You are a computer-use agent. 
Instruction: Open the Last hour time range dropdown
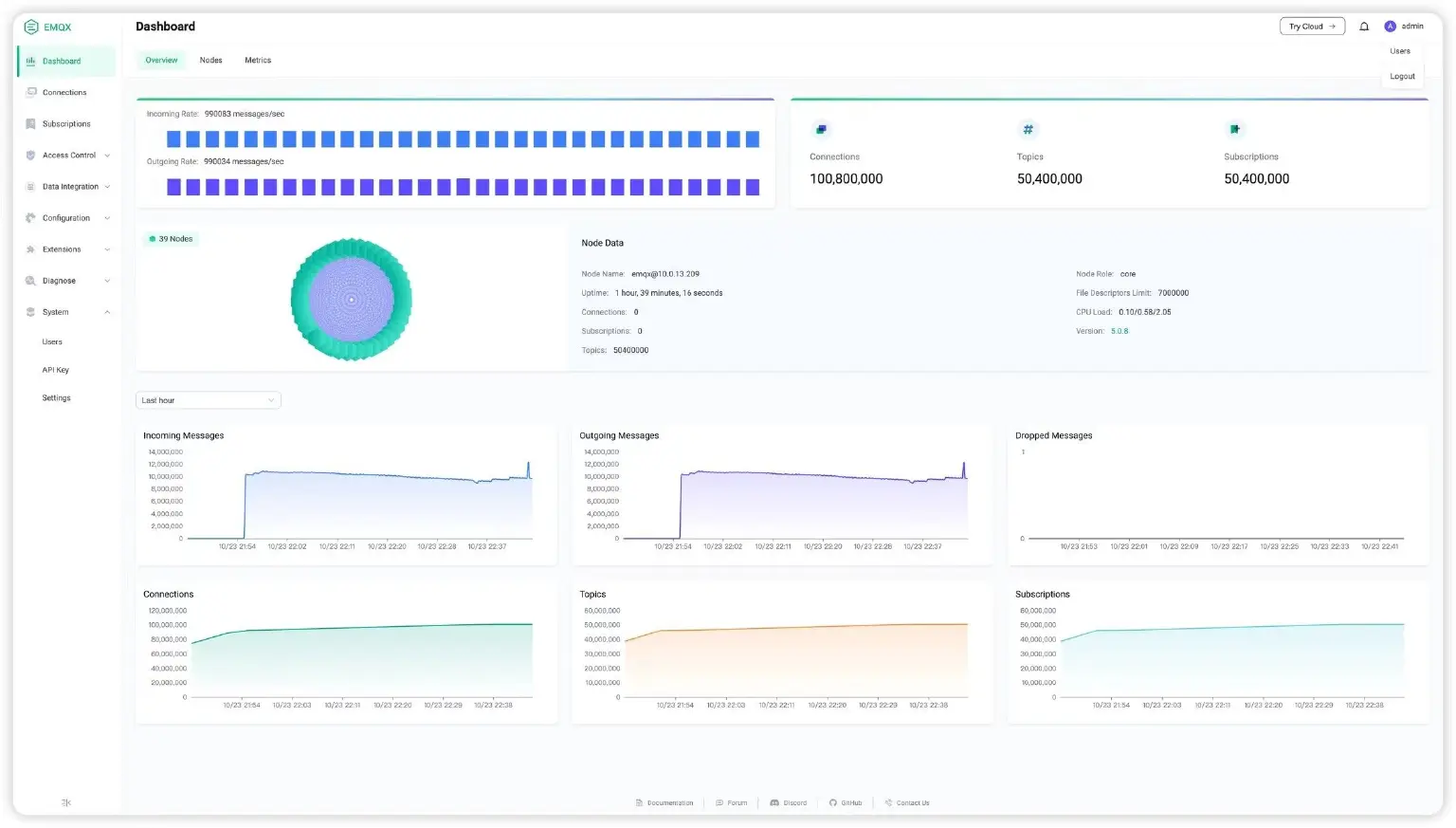coord(208,400)
